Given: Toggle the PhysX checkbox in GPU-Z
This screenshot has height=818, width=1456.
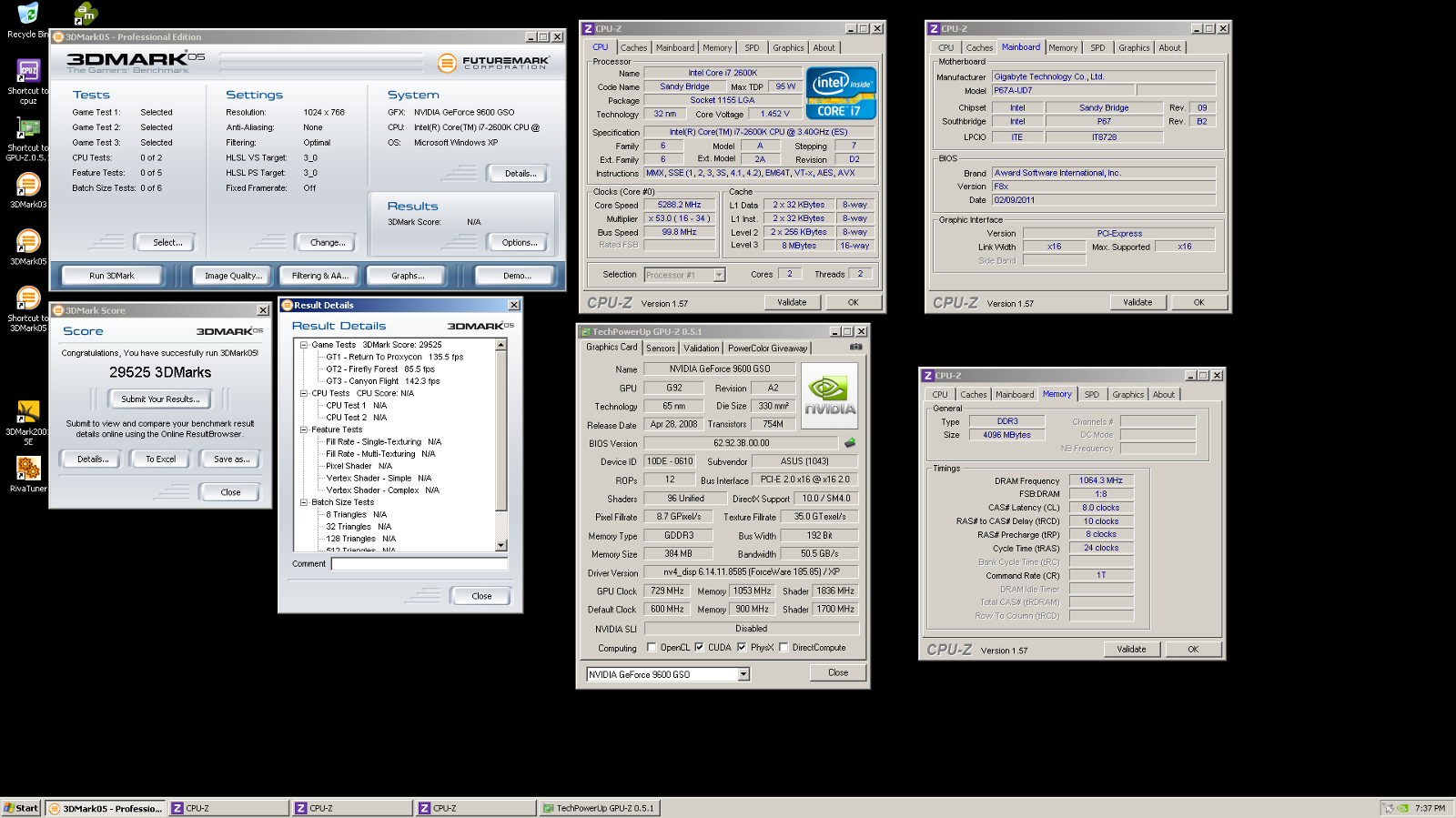Looking at the screenshot, I should [742, 648].
